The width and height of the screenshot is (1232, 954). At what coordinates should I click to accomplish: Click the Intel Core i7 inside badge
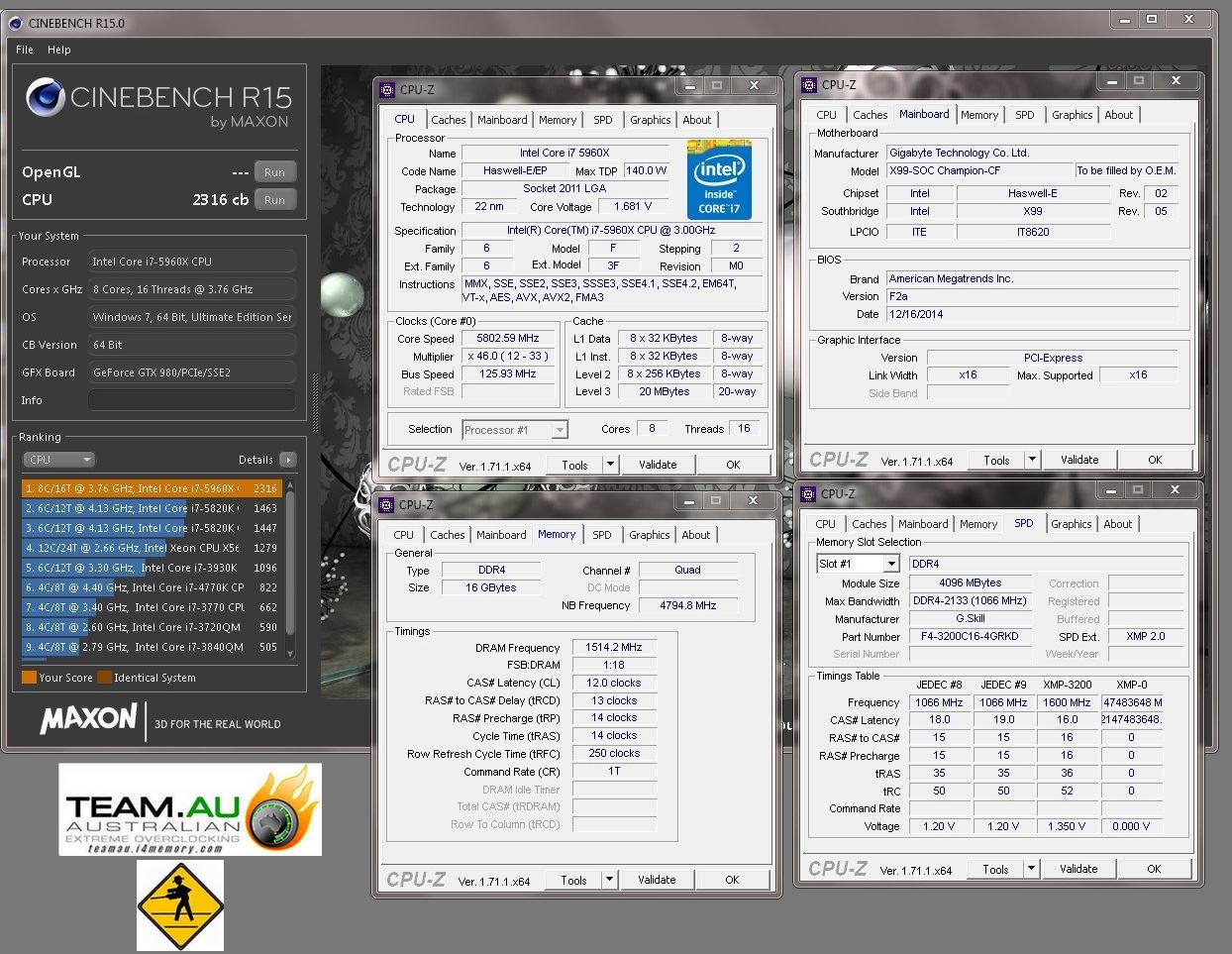coord(719,180)
